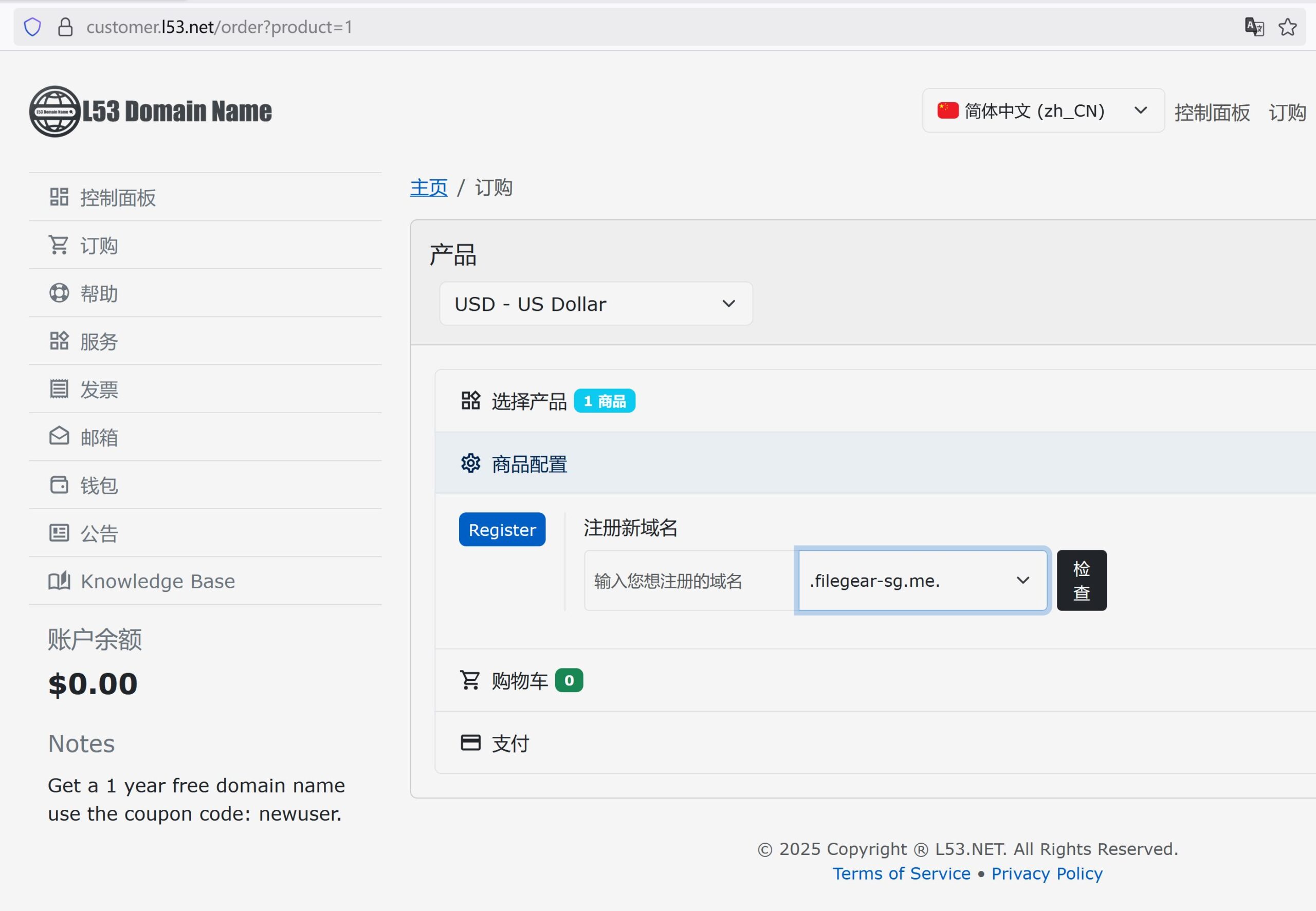Click the padlock site security icon
Image resolution: width=1316 pixels, height=911 pixels.
pos(65,27)
